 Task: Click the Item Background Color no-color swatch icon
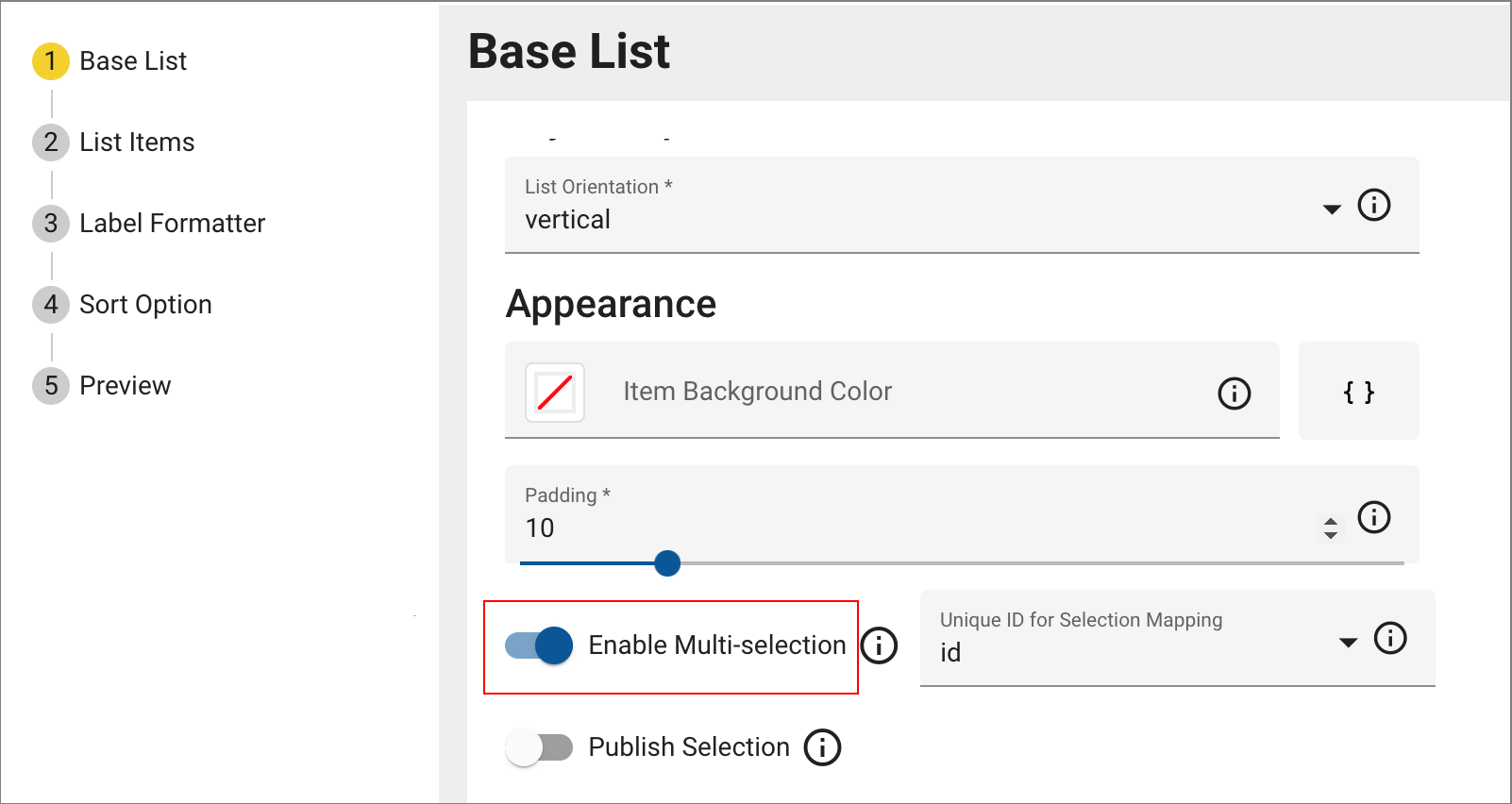click(554, 392)
